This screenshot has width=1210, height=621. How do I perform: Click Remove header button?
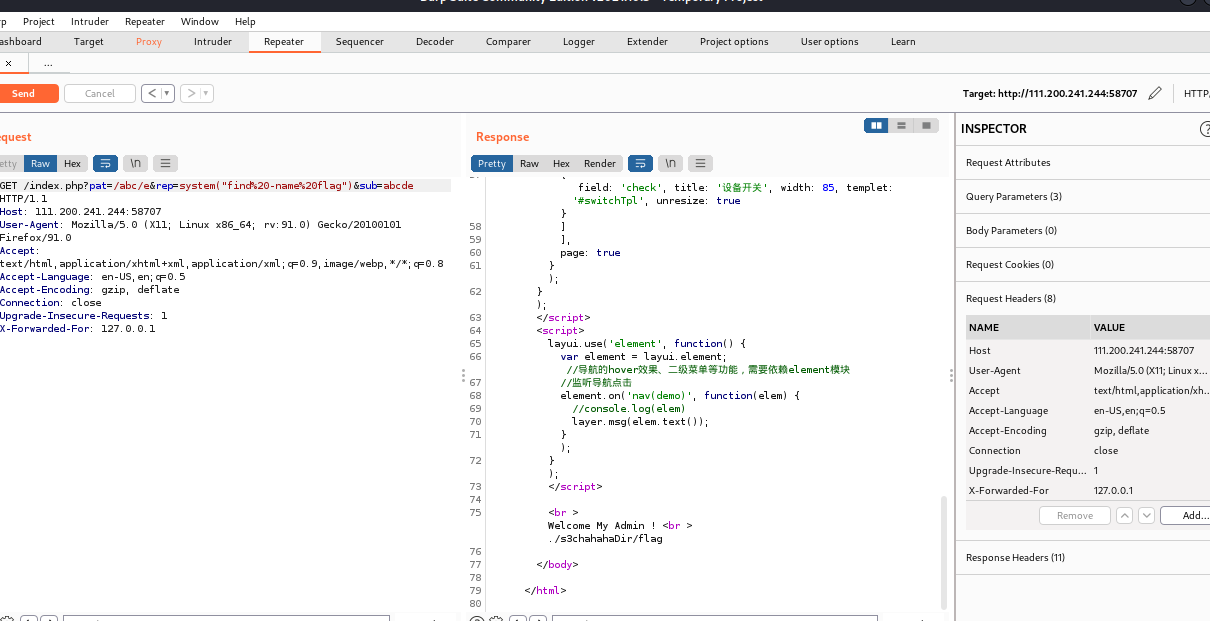(x=1075, y=516)
